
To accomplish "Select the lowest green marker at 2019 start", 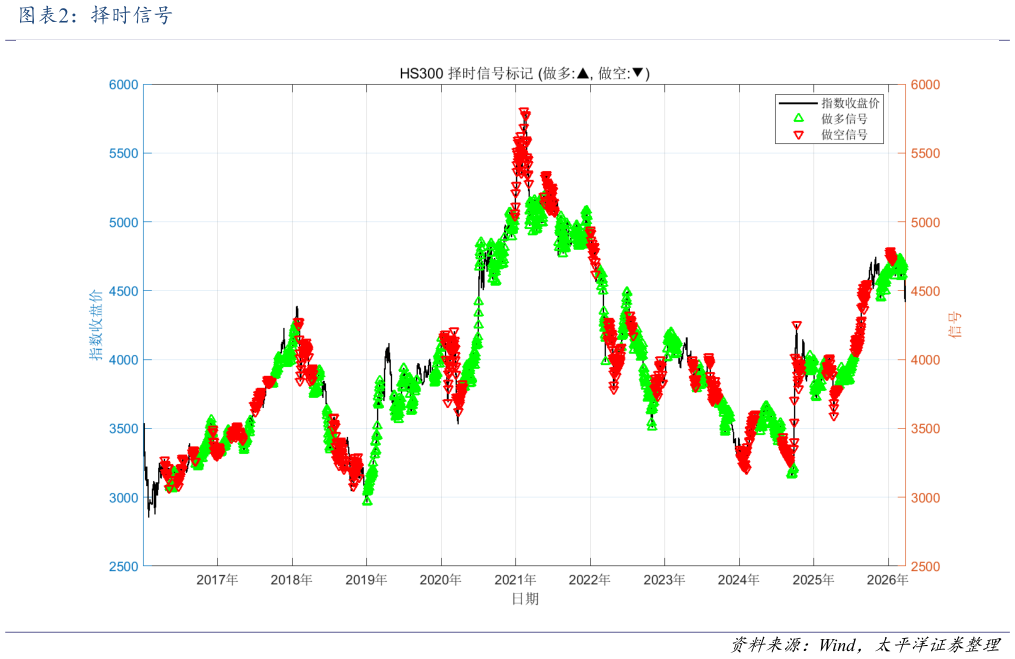I will (x=367, y=500).
